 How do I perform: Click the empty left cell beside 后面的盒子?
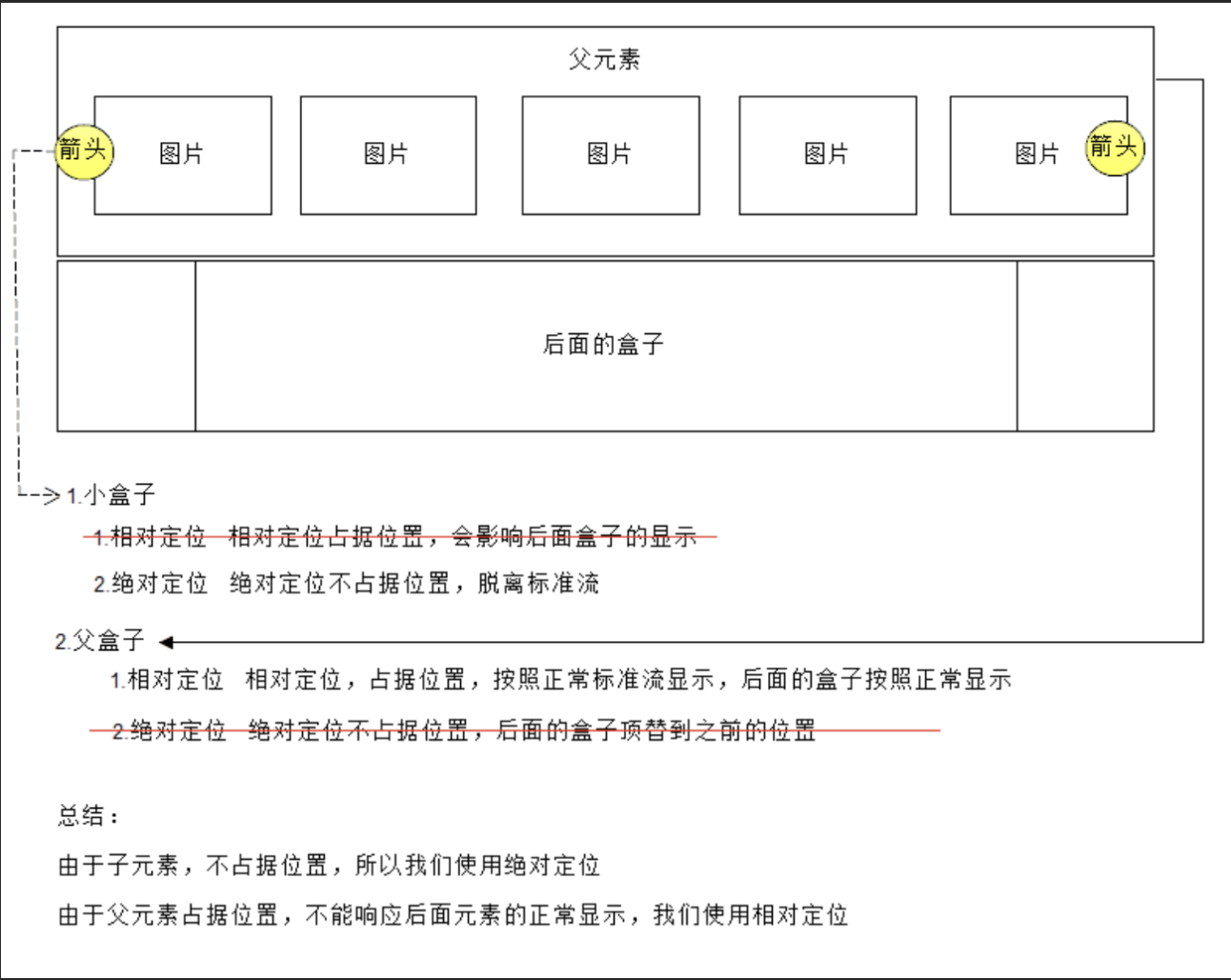pyautogui.click(x=126, y=346)
